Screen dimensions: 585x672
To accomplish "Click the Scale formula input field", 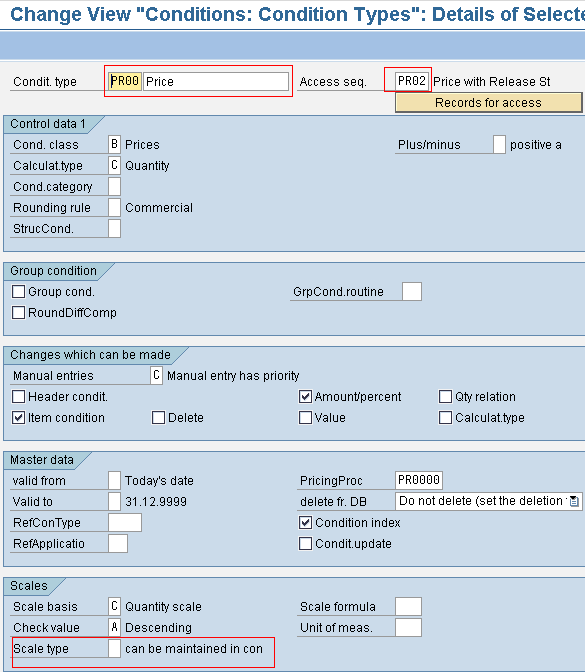I will click(408, 606).
